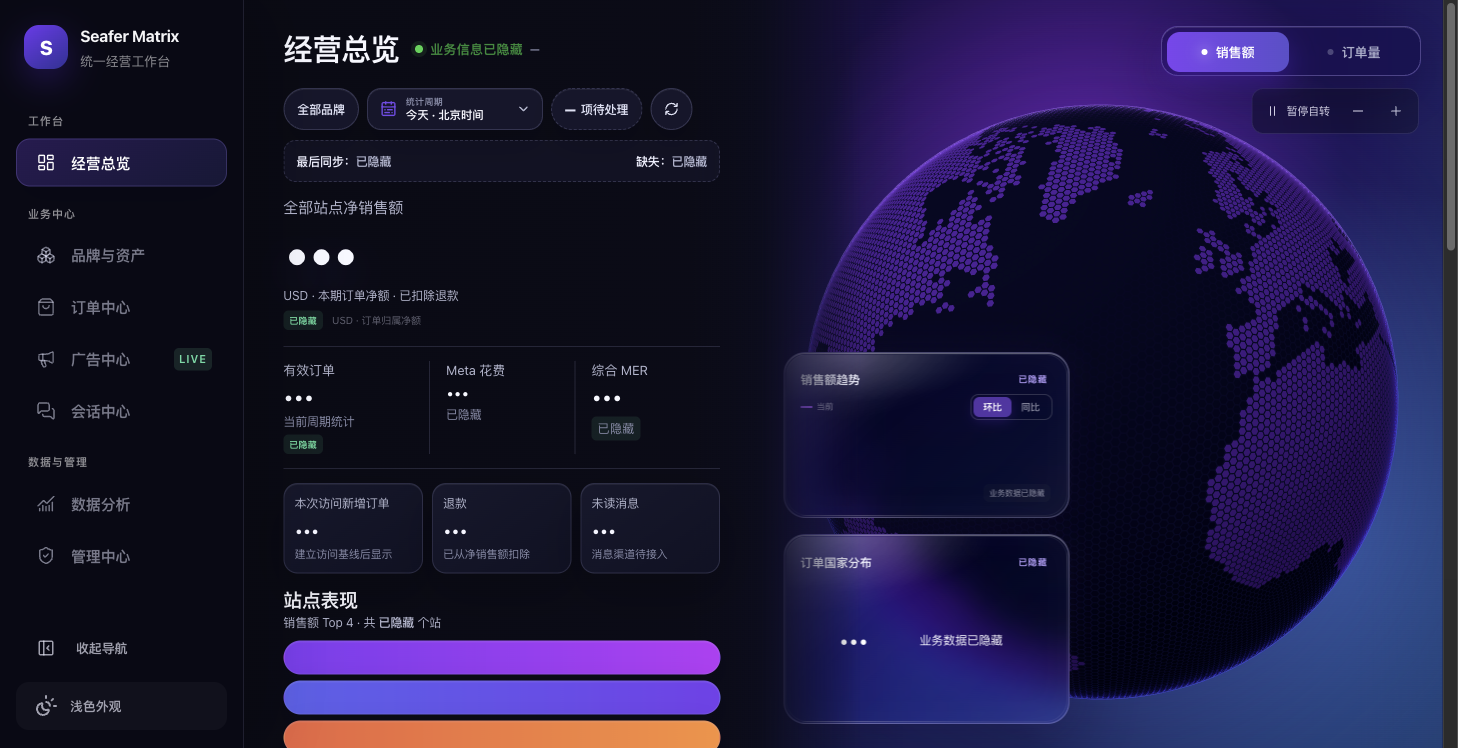The height and width of the screenshot is (748, 1458).
Task: Click 已隐藏 tag under 综合 MER
Action: click(x=616, y=429)
